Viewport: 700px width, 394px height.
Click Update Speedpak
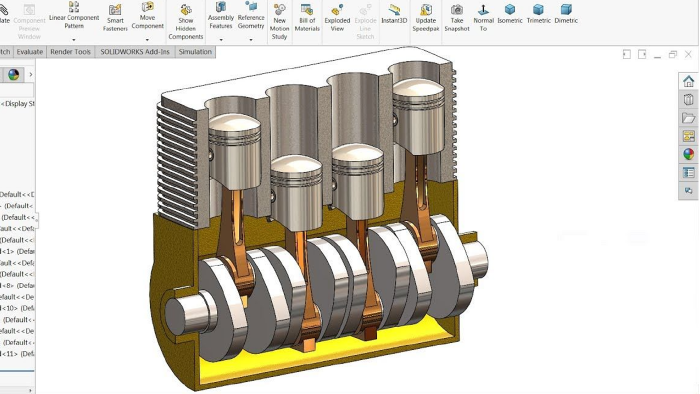pyautogui.click(x=426, y=18)
